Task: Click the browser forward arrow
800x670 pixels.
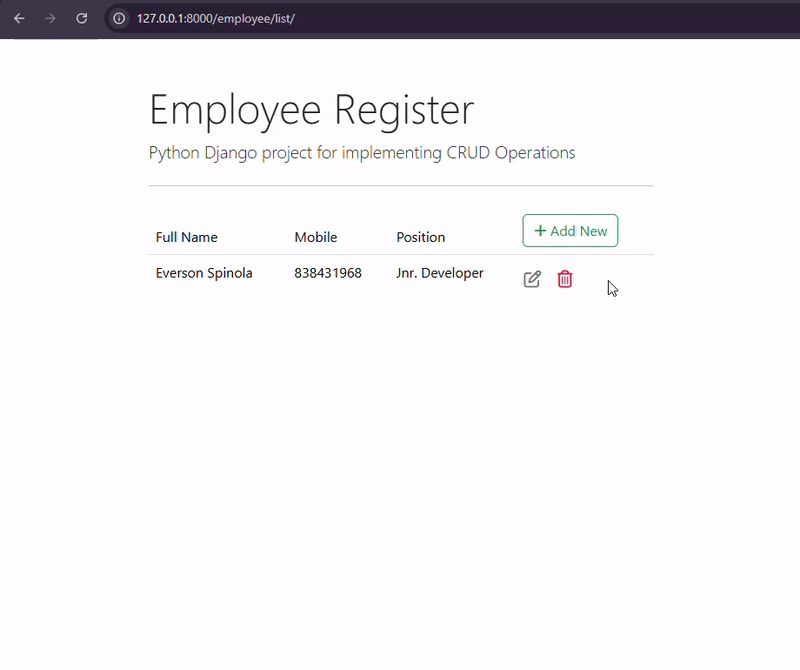Action: pyautogui.click(x=50, y=18)
